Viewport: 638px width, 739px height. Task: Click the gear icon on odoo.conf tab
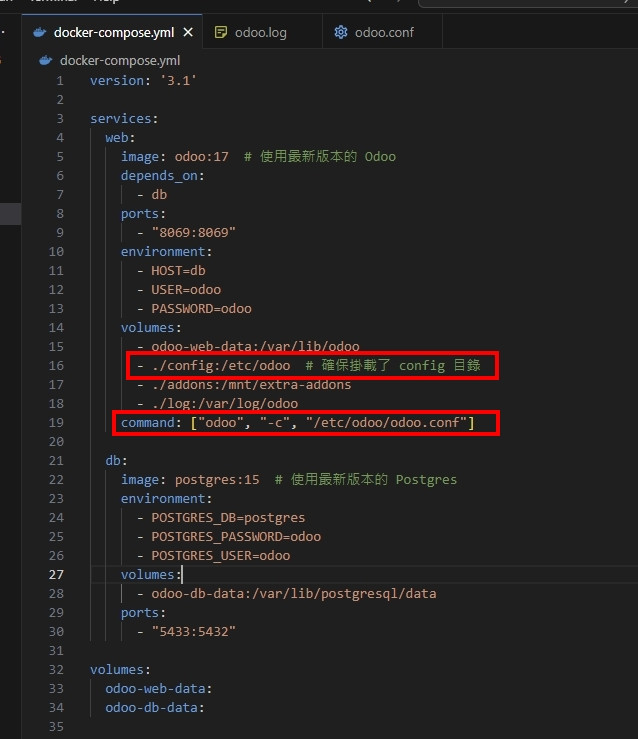[341, 33]
